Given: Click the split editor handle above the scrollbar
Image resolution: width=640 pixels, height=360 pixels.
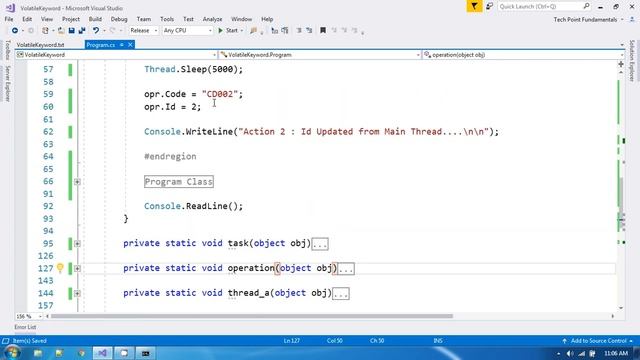Looking at the screenshot, I should pos(621,64).
